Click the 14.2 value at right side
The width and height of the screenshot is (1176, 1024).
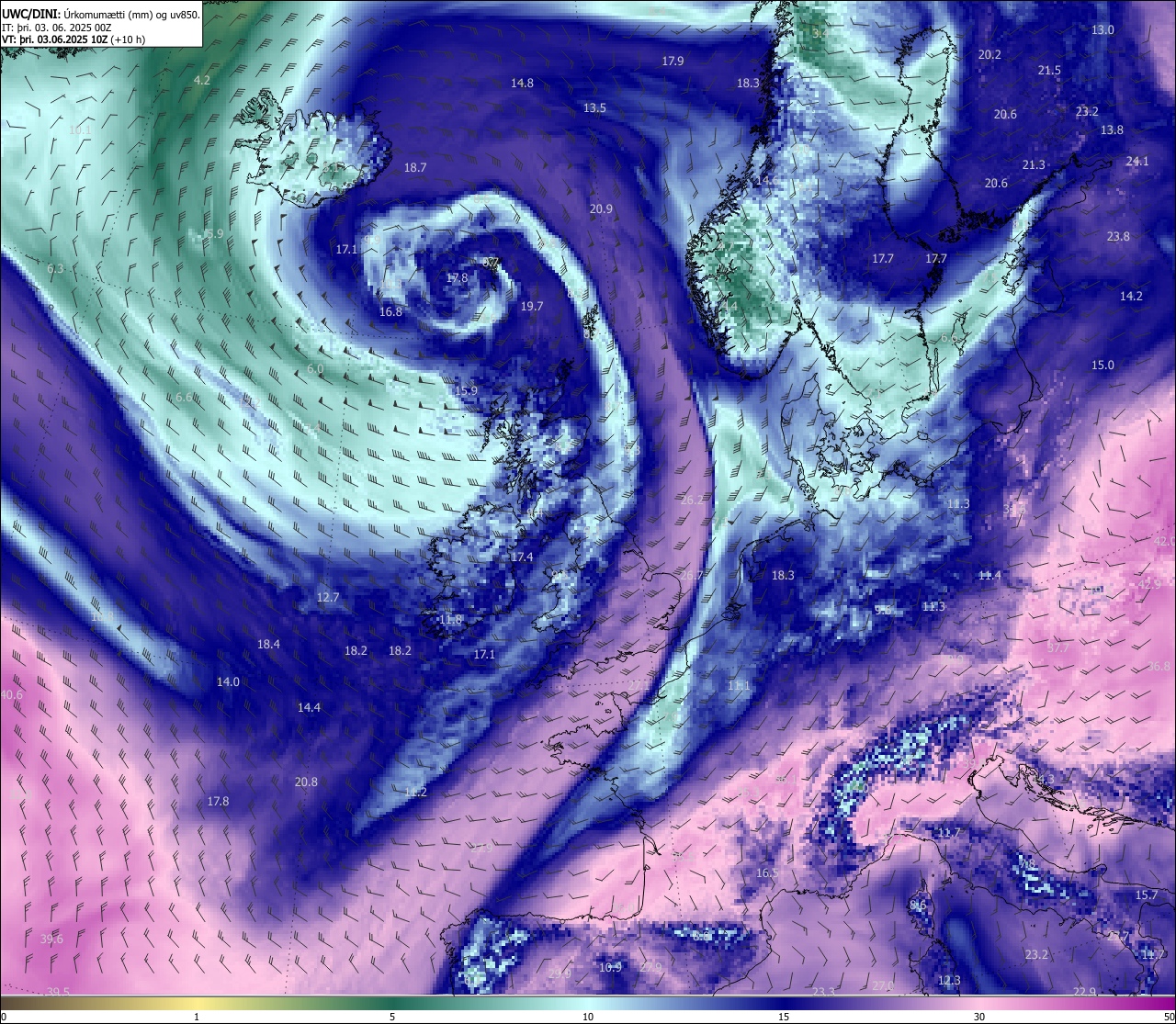[x=1131, y=297]
